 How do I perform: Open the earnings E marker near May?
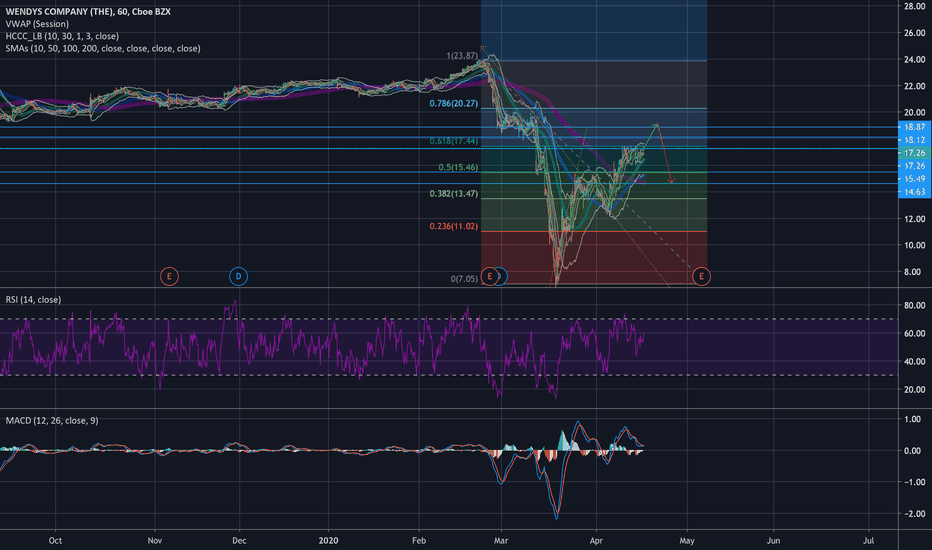701,276
